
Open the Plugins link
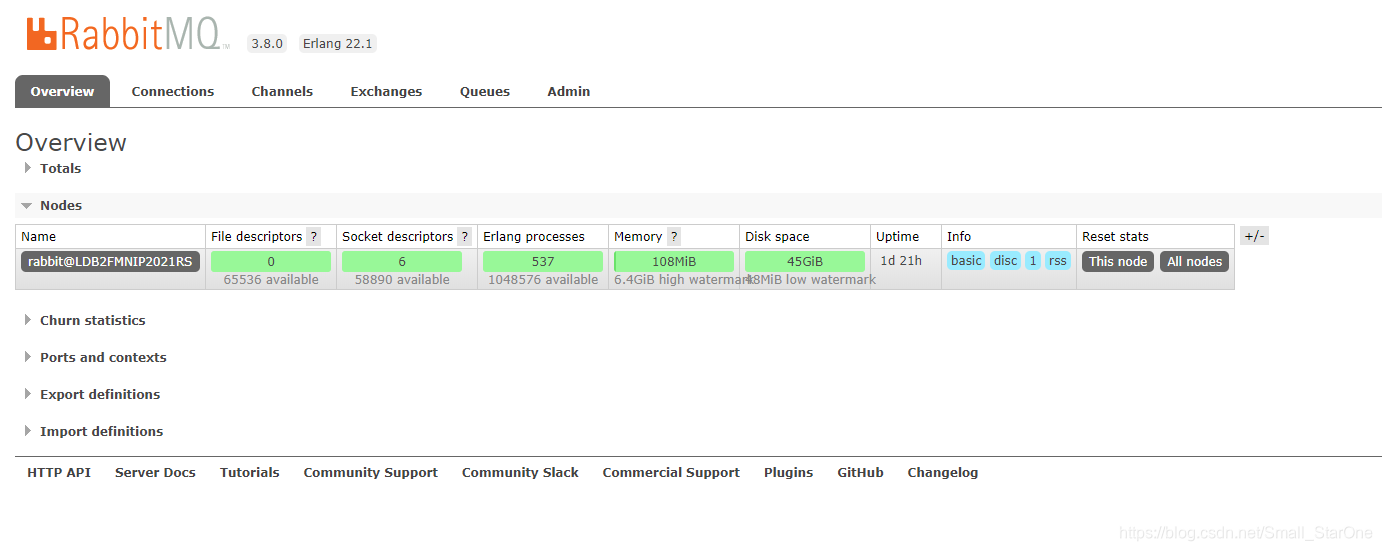(788, 472)
